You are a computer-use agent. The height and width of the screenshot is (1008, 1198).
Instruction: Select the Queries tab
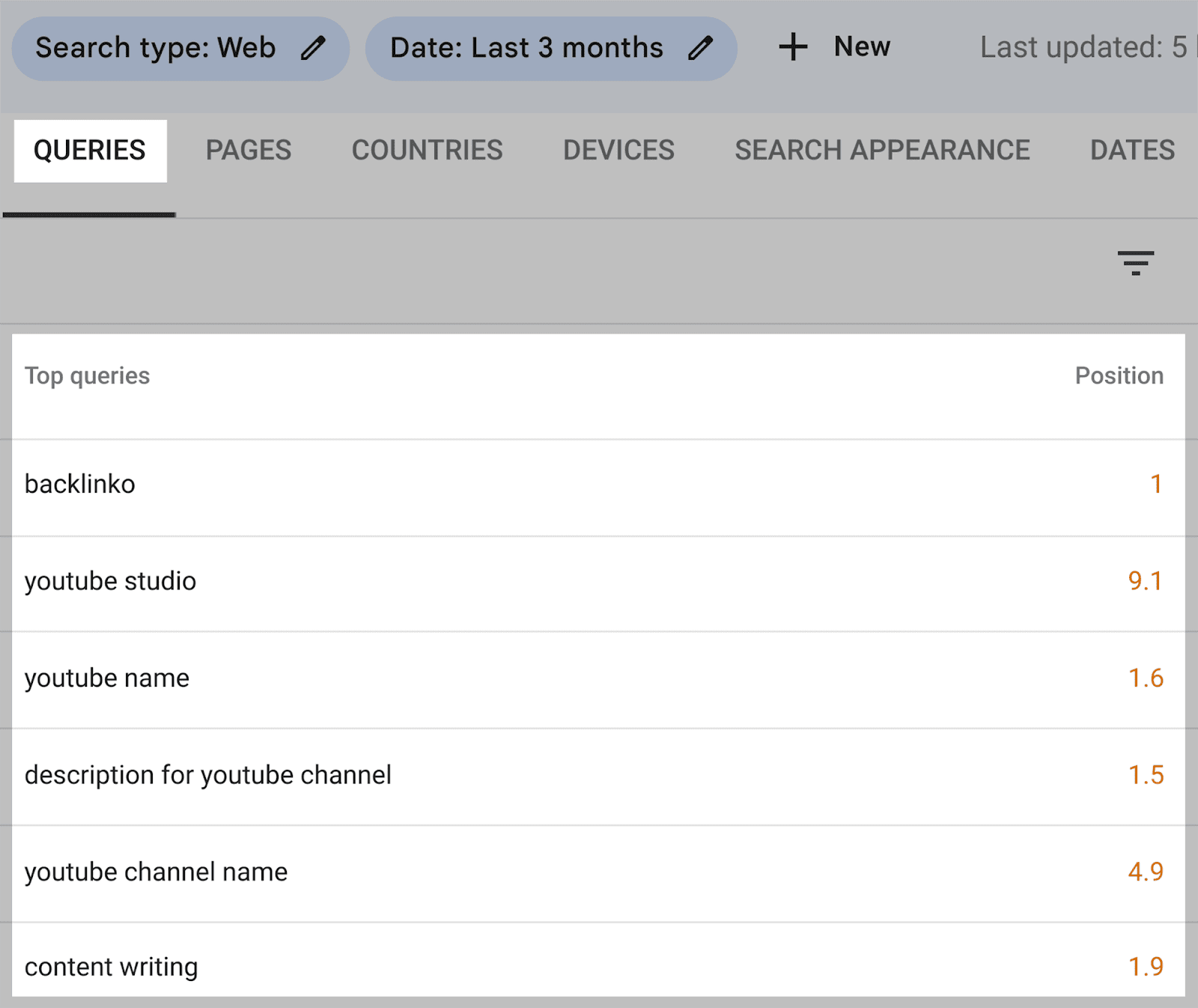pos(90,151)
